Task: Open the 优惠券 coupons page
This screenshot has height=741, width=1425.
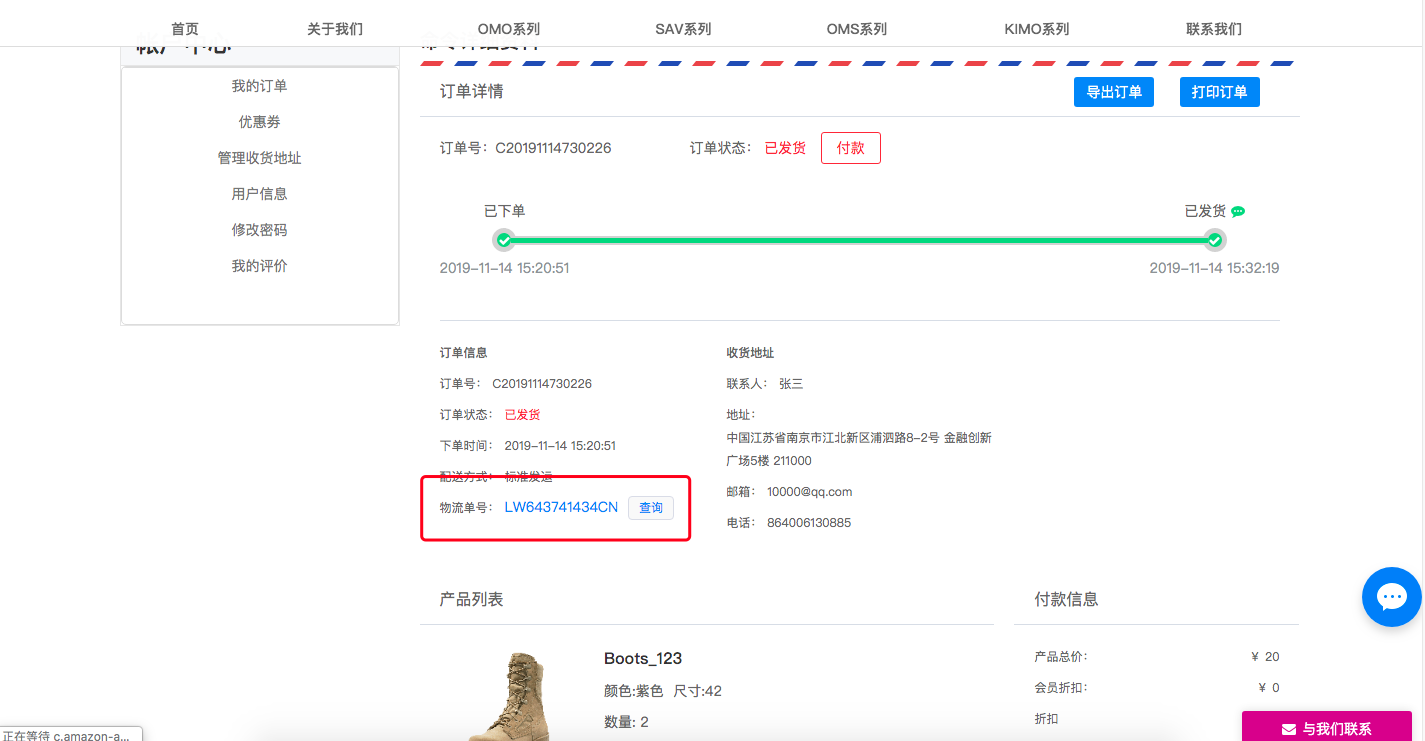Action: (259, 121)
